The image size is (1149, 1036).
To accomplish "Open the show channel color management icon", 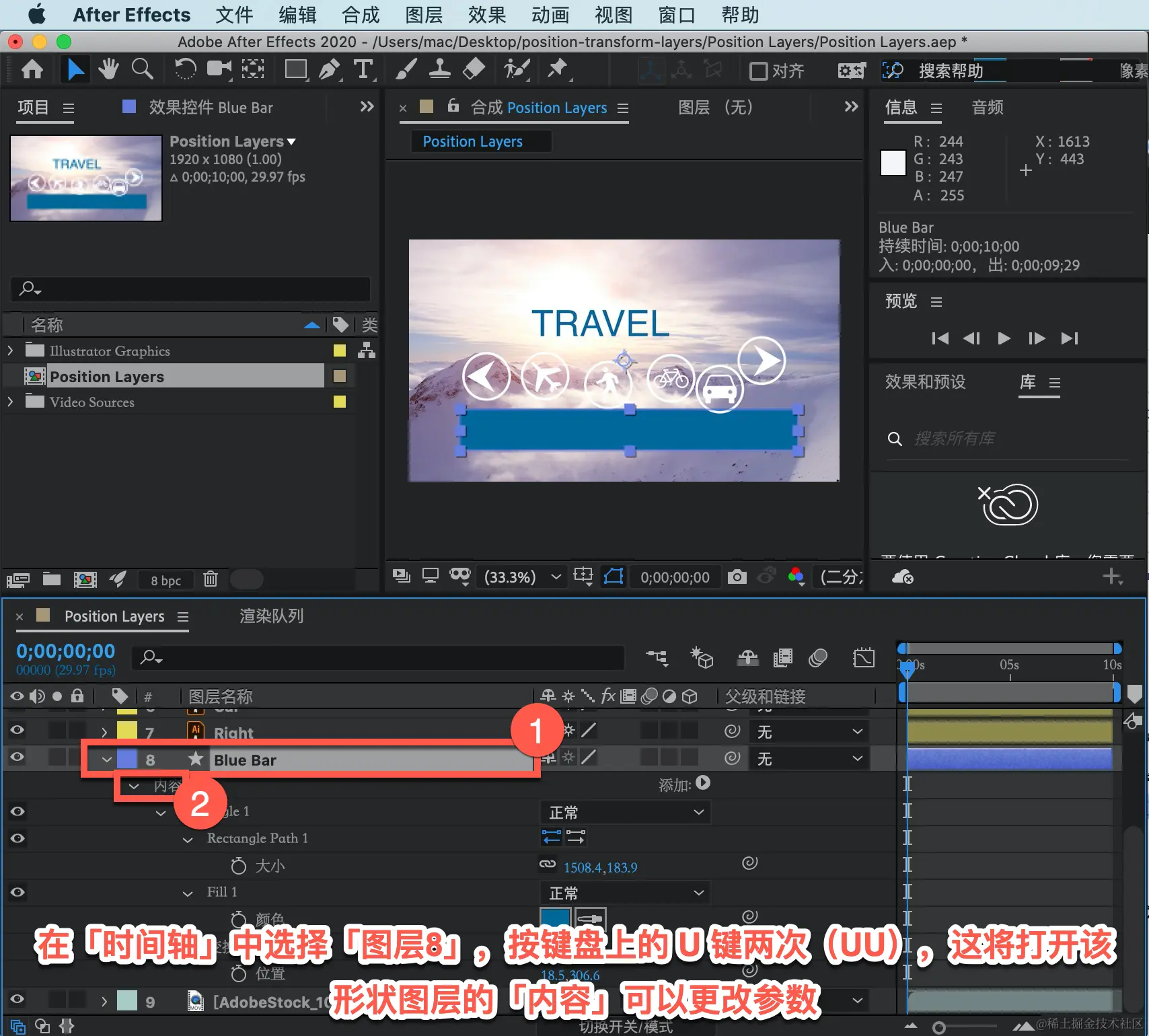I will point(796,577).
